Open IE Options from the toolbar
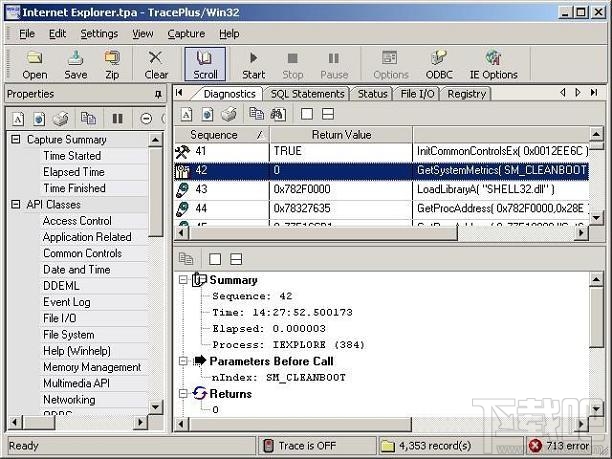This screenshot has height=459, width=612. point(493,64)
